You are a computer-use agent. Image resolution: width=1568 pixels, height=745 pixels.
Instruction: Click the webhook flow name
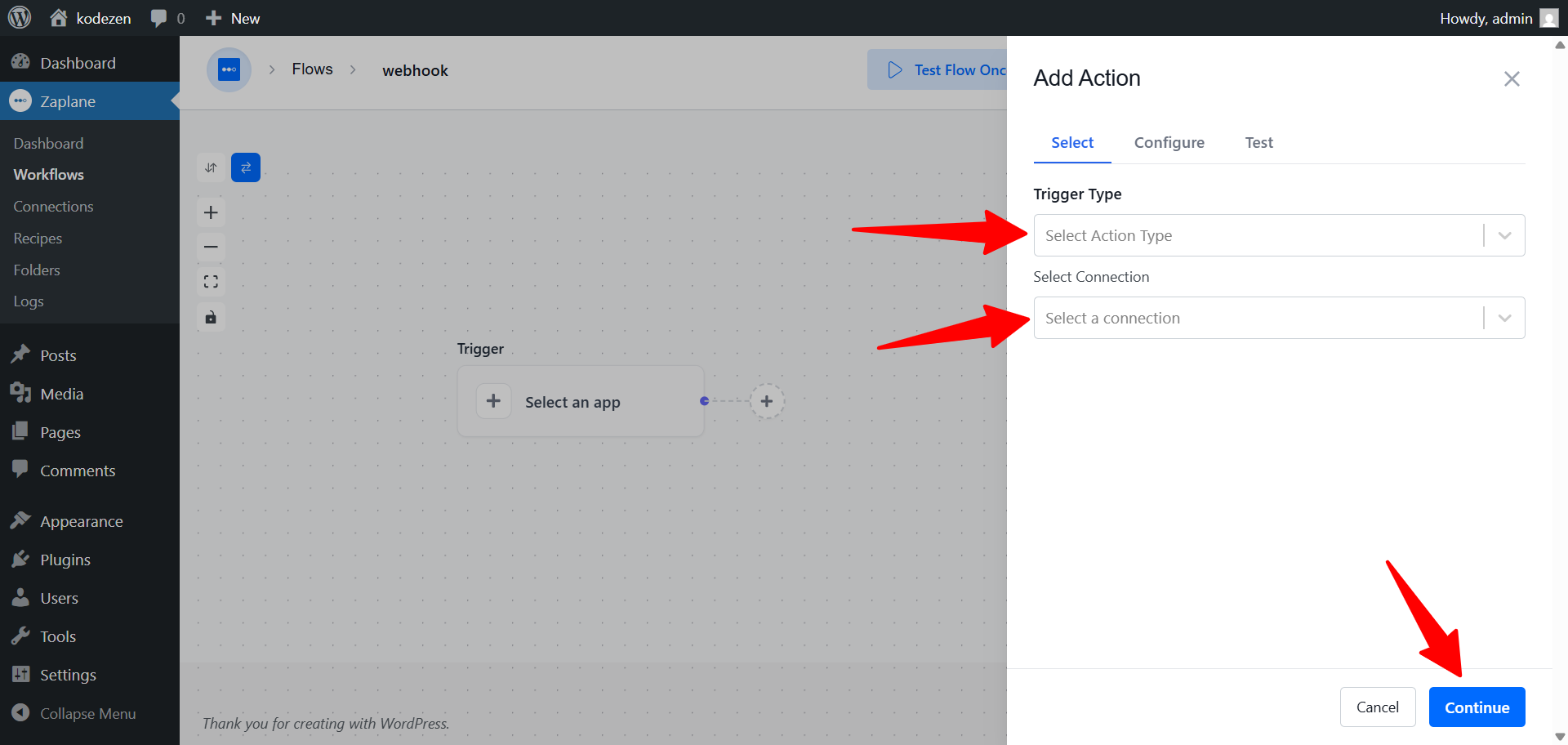pos(415,70)
